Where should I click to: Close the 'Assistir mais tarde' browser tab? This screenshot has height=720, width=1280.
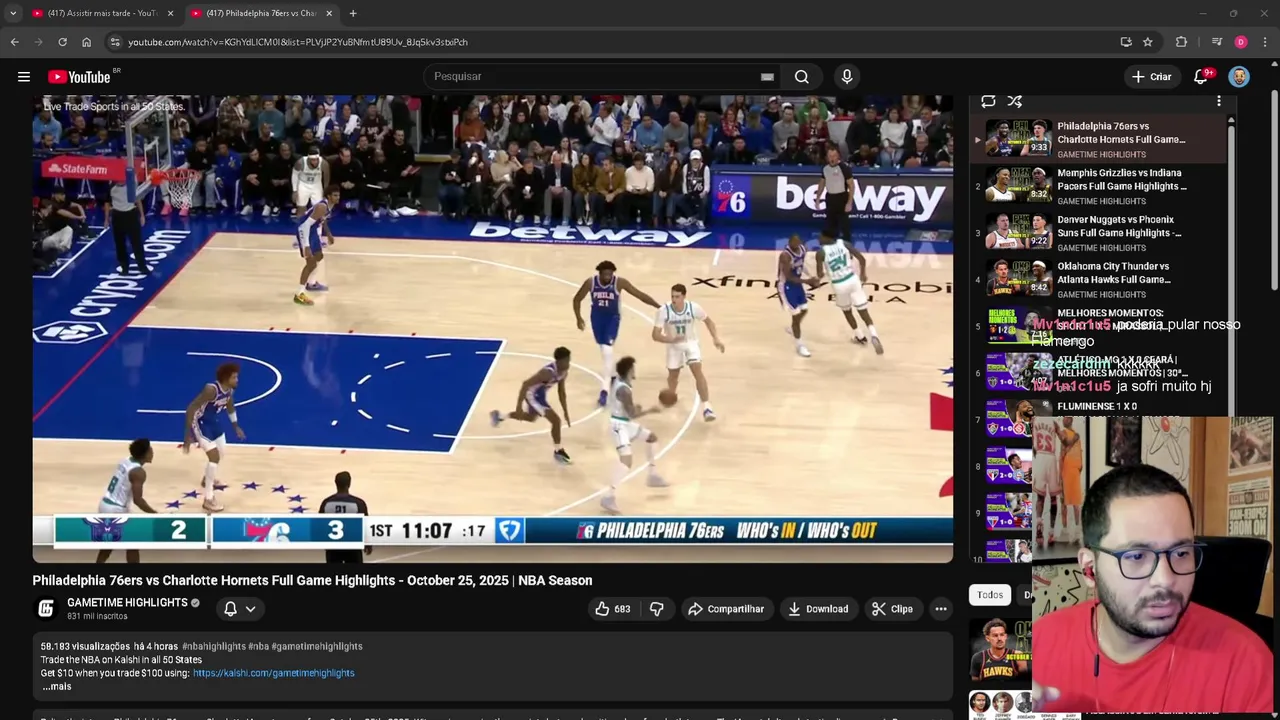[x=170, y=13]
